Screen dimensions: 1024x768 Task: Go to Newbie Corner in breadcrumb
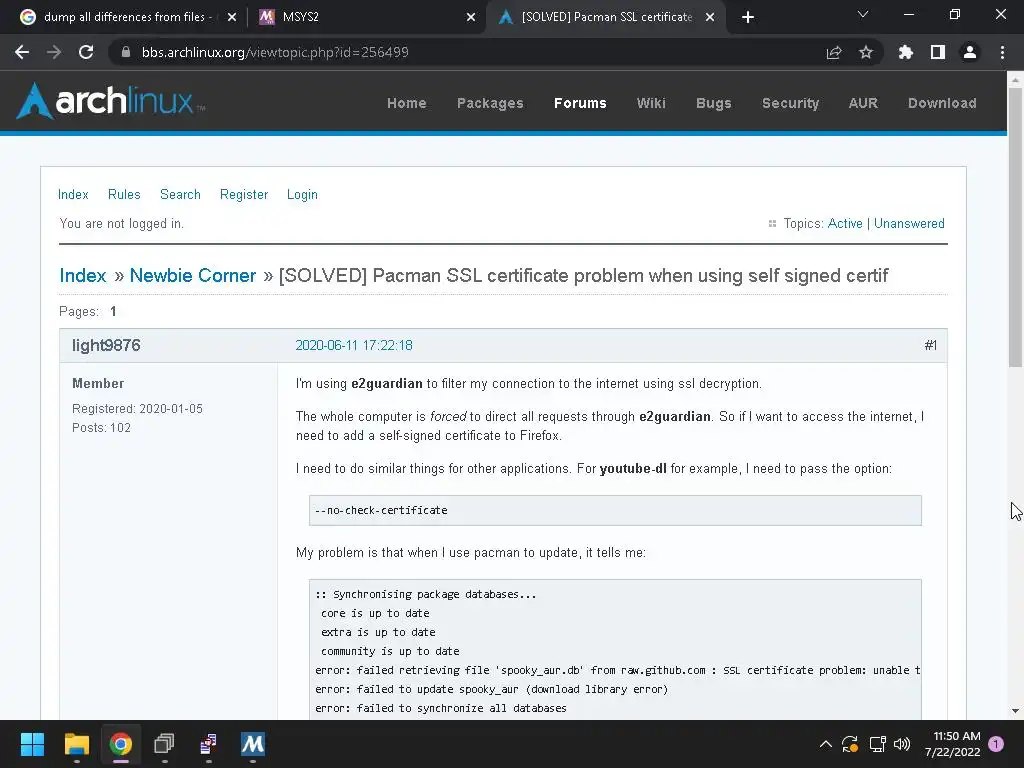tap(193, 276)
